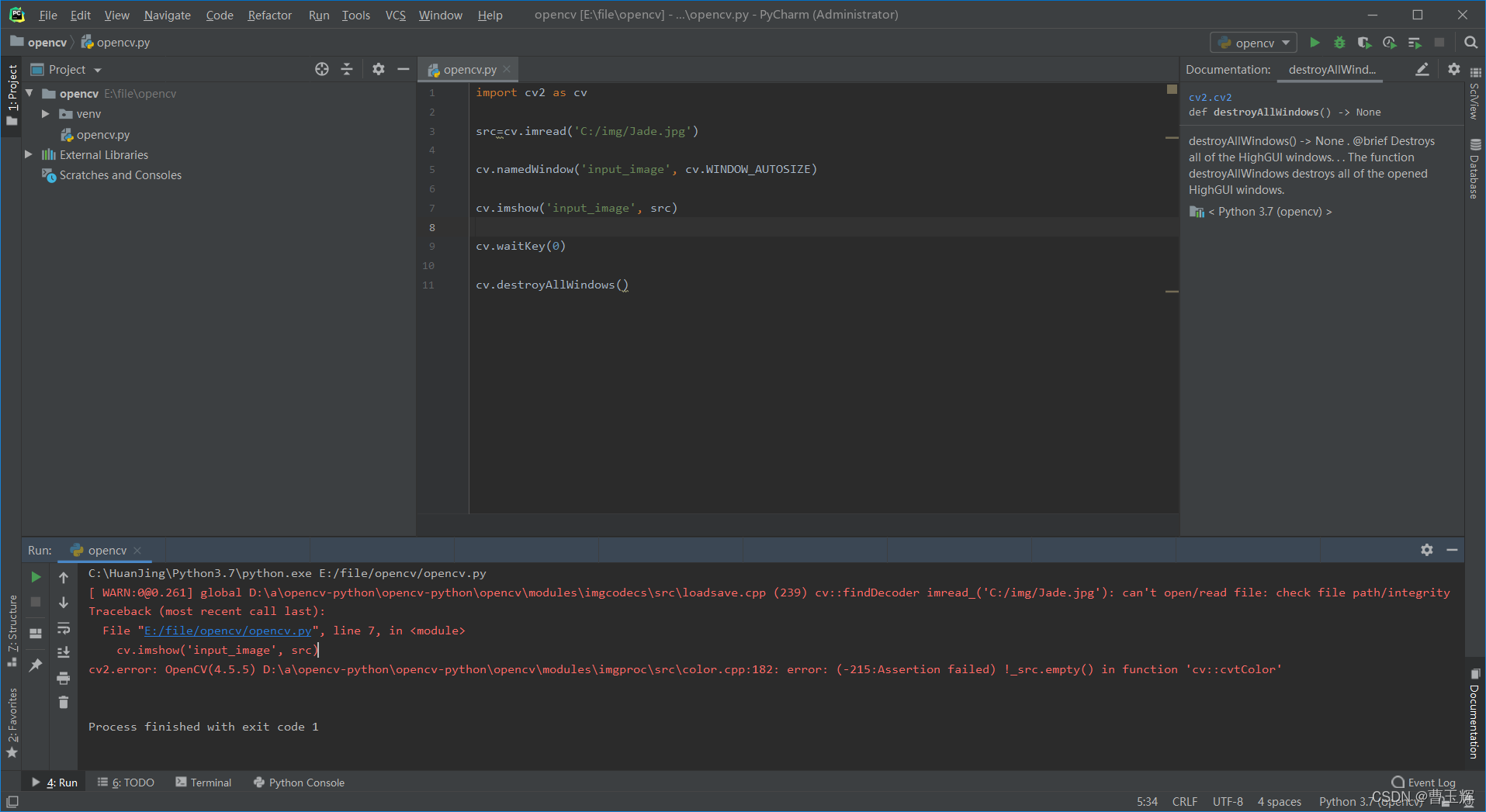Clear all console output with trash icon
The width and height of the screenshot is (1486, 812).
pos(64,703)
